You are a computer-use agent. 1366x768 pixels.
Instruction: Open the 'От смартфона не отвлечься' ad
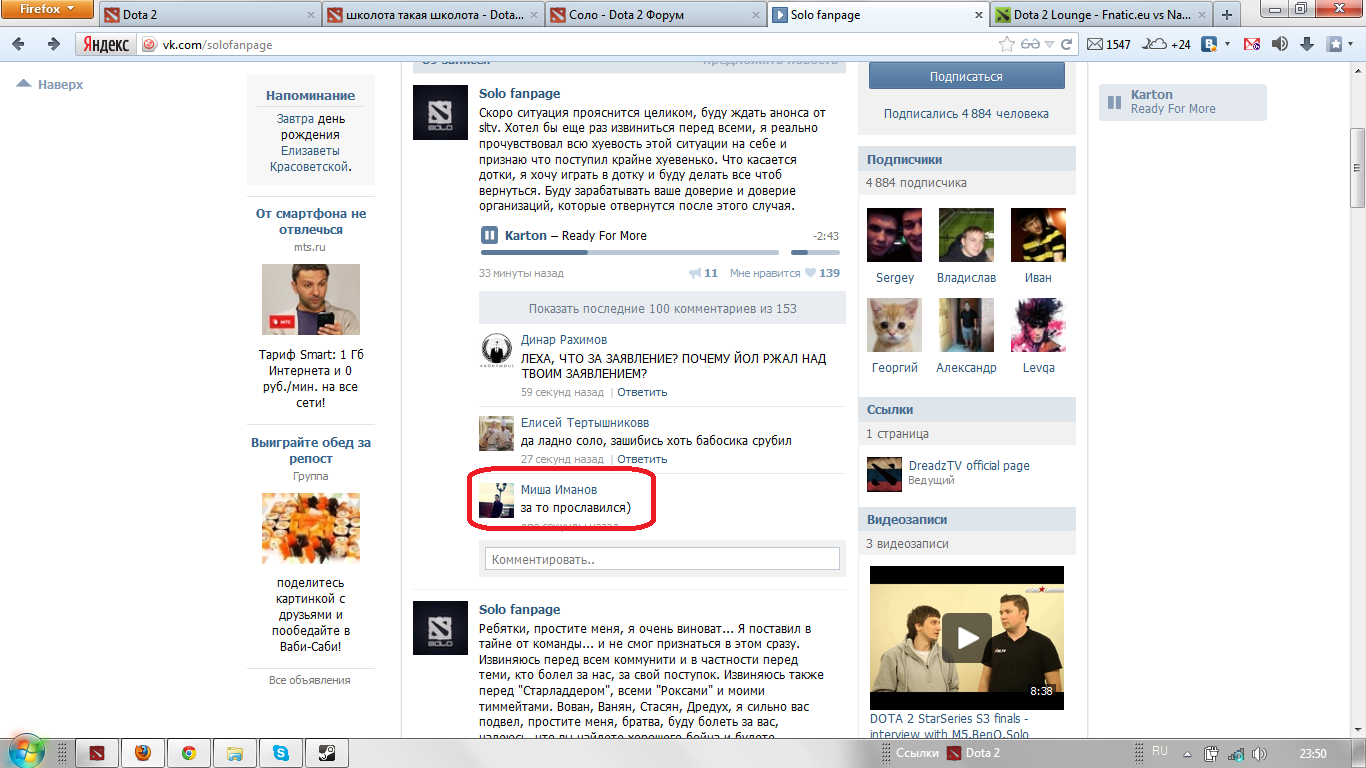pos(311,222)
